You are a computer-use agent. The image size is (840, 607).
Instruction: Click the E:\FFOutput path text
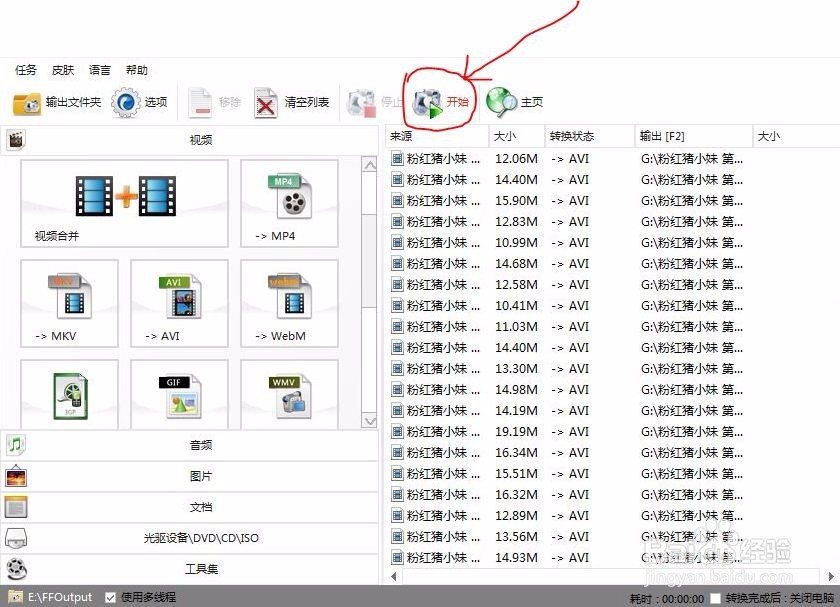(x=60, y=597)
